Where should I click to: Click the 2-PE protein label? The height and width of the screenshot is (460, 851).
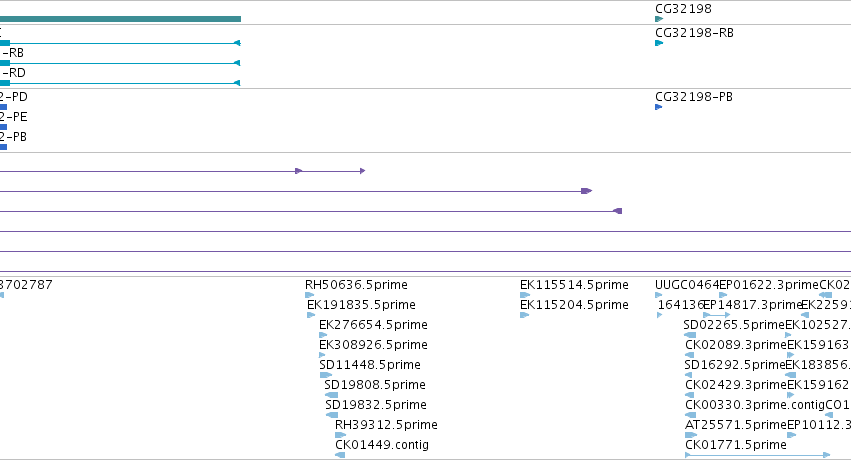14,117
